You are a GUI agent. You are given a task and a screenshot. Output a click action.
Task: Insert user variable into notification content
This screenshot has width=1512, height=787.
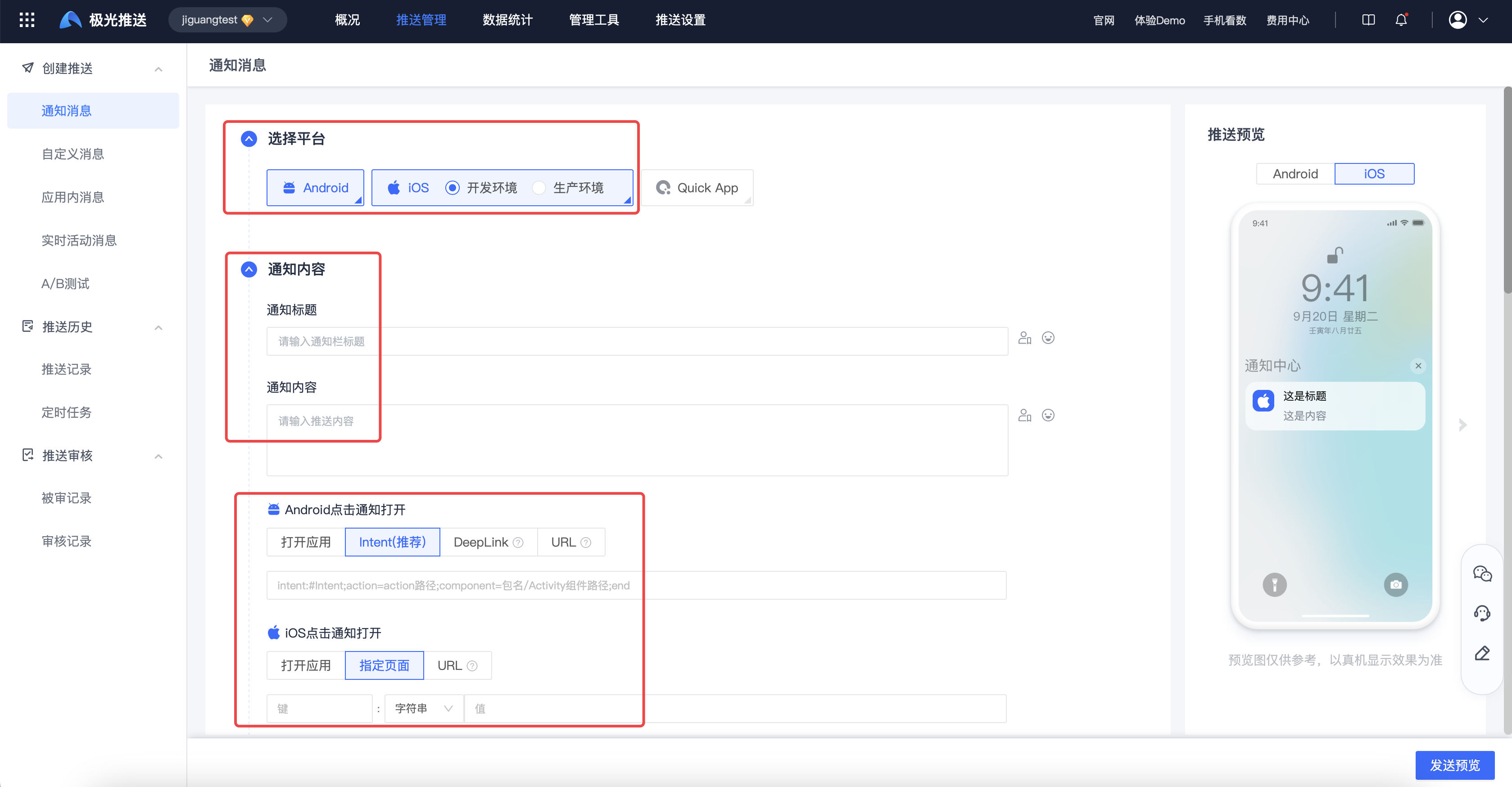pos(1025,416)
